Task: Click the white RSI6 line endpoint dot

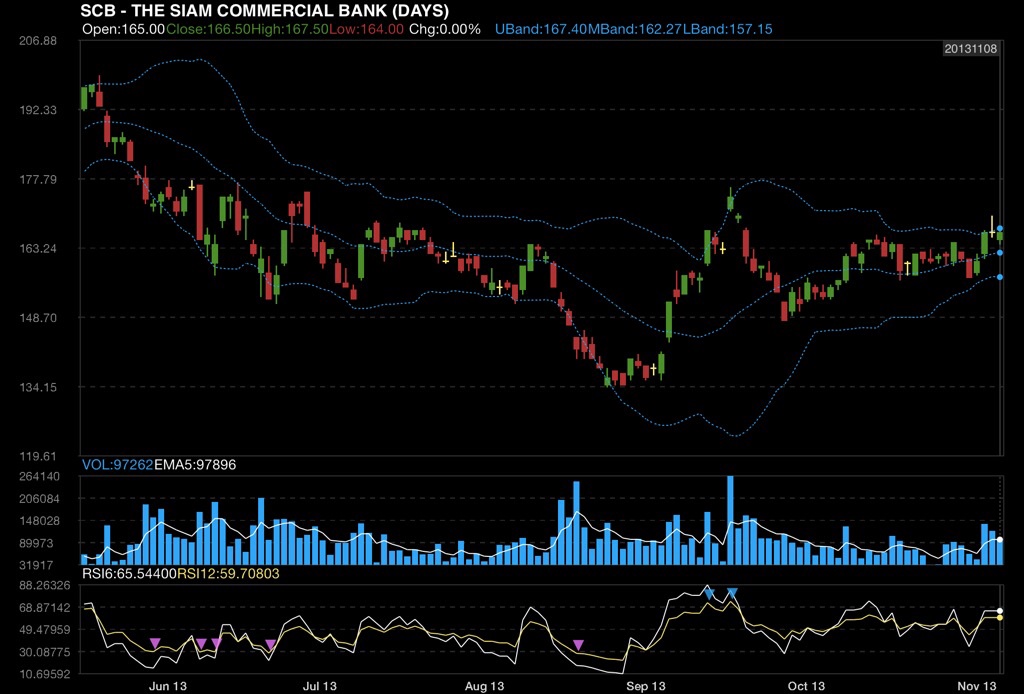Action: 1000,611
